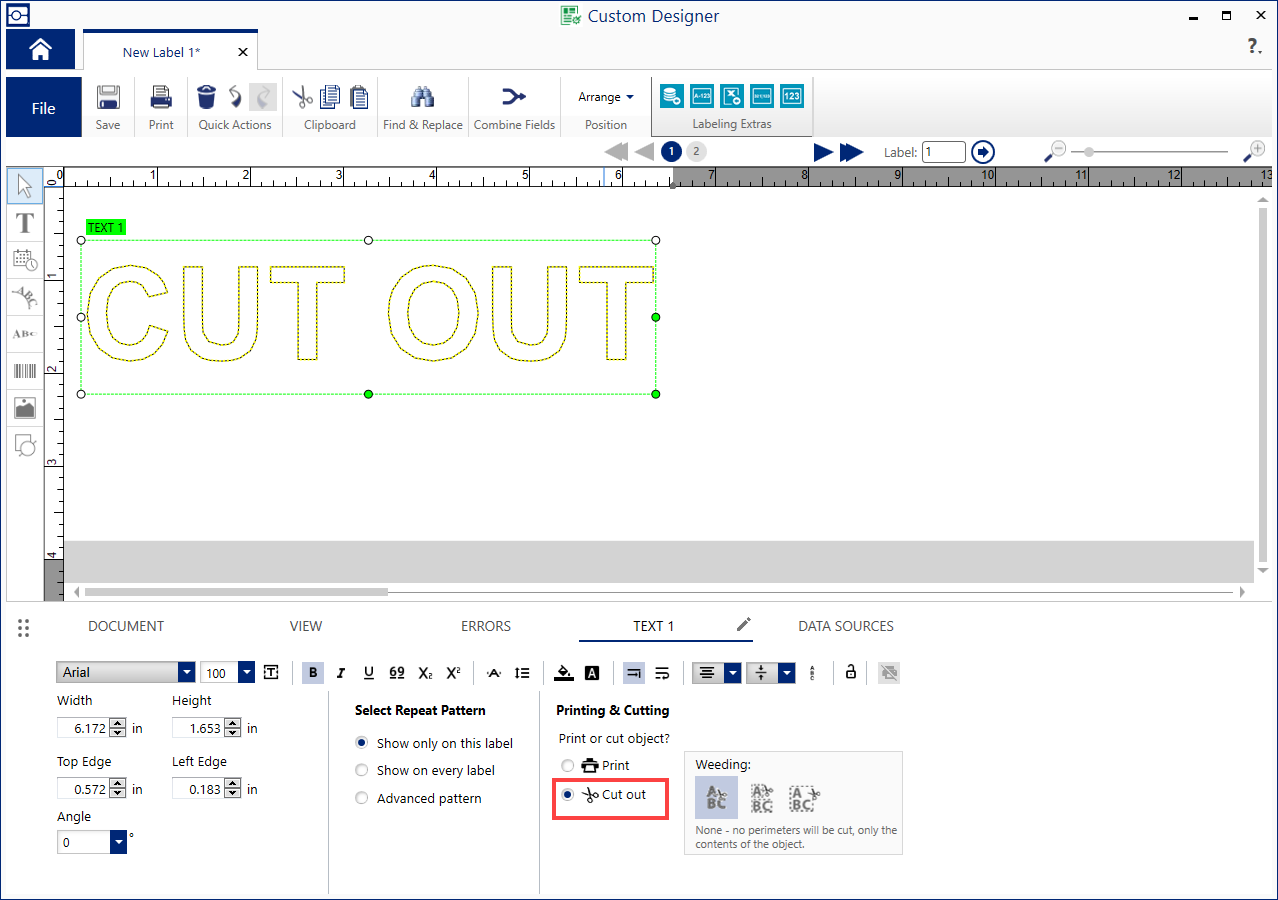
Task: Click the Combine Fields icon
Action: coord(513,97)
